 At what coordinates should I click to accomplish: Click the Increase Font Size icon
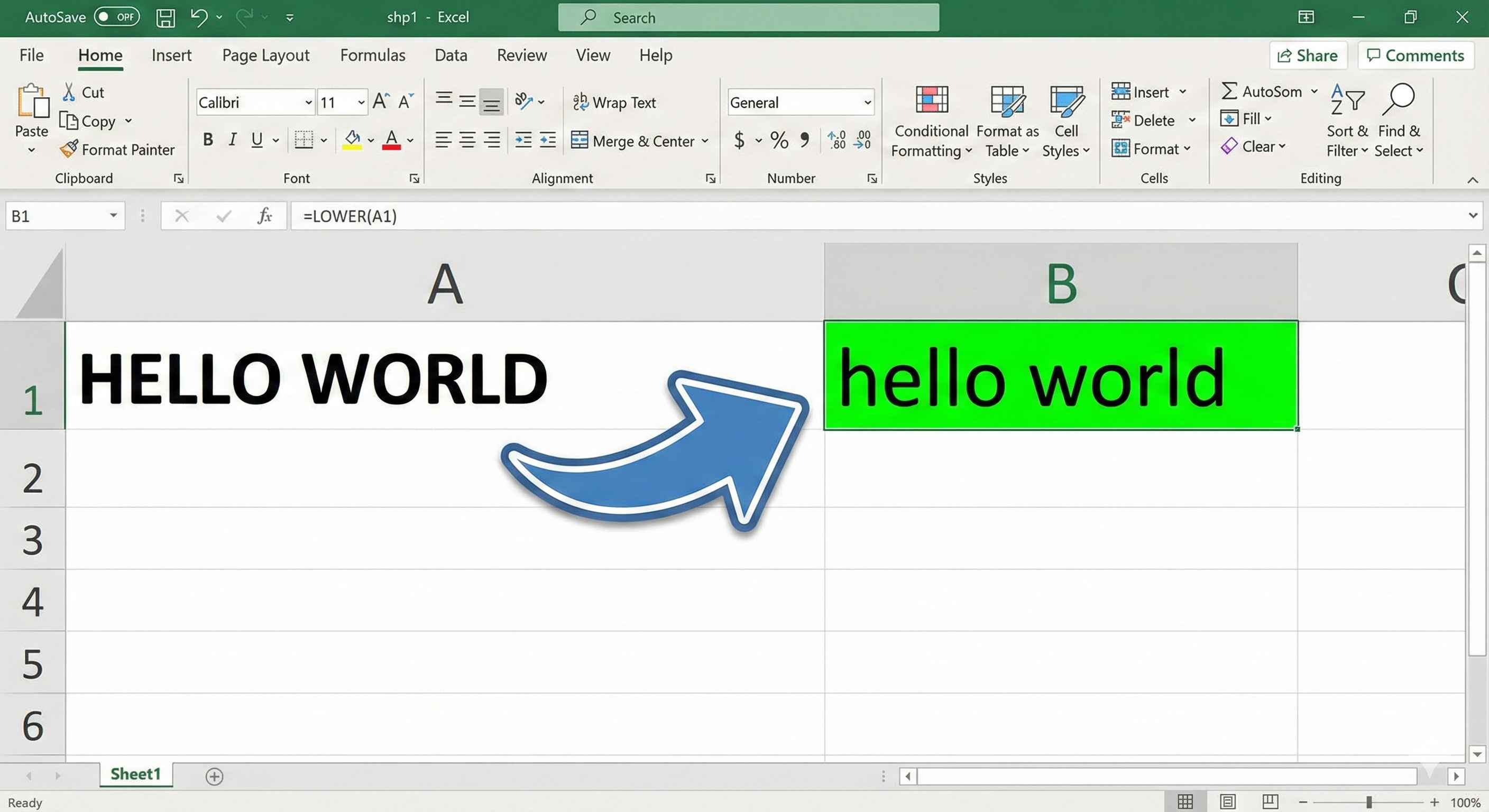click(x=381, y=101)
